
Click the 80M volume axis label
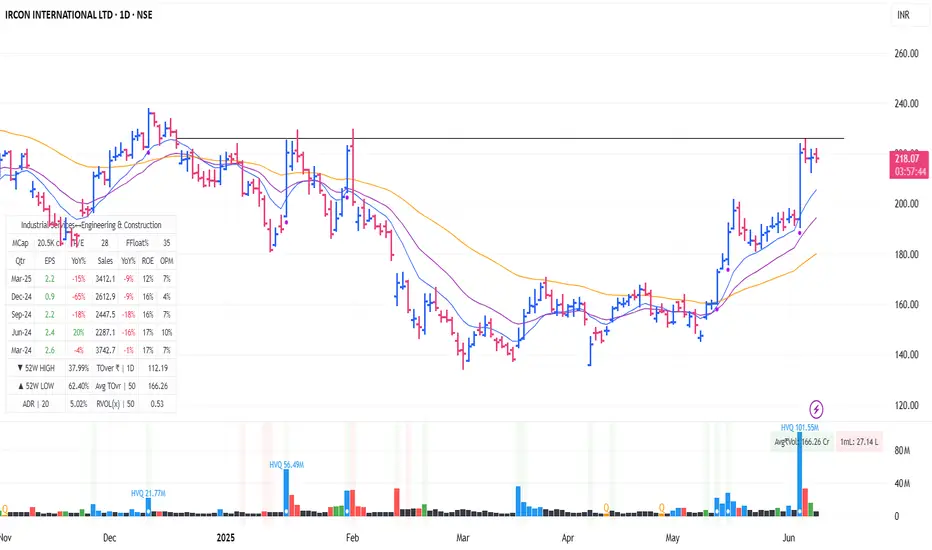[902, 451]
